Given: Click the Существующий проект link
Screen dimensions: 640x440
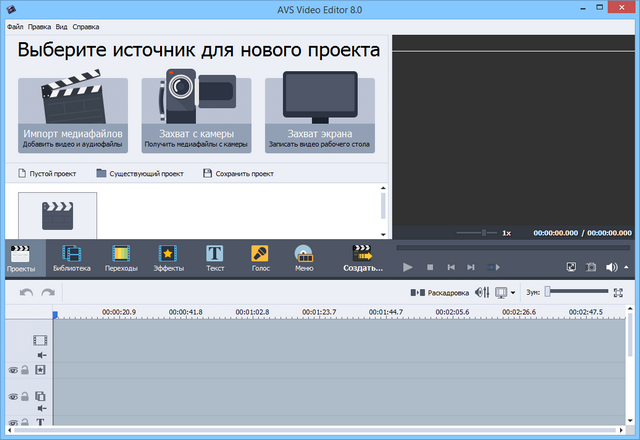Looking at the screenshot, I should pyautogui.click(x=140, y=173).
